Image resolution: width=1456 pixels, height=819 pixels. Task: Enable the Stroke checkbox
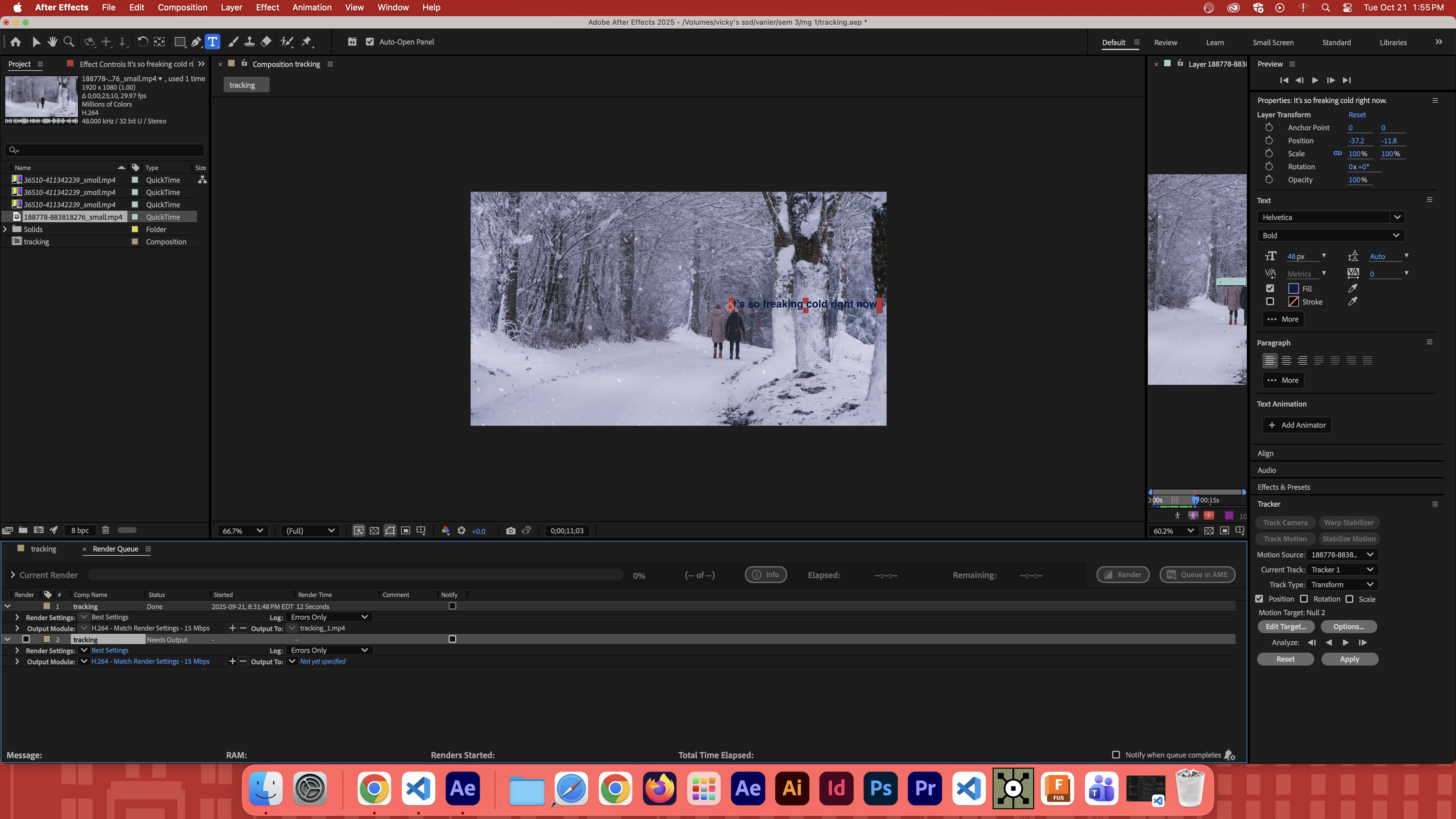(x=1270, y=302)
